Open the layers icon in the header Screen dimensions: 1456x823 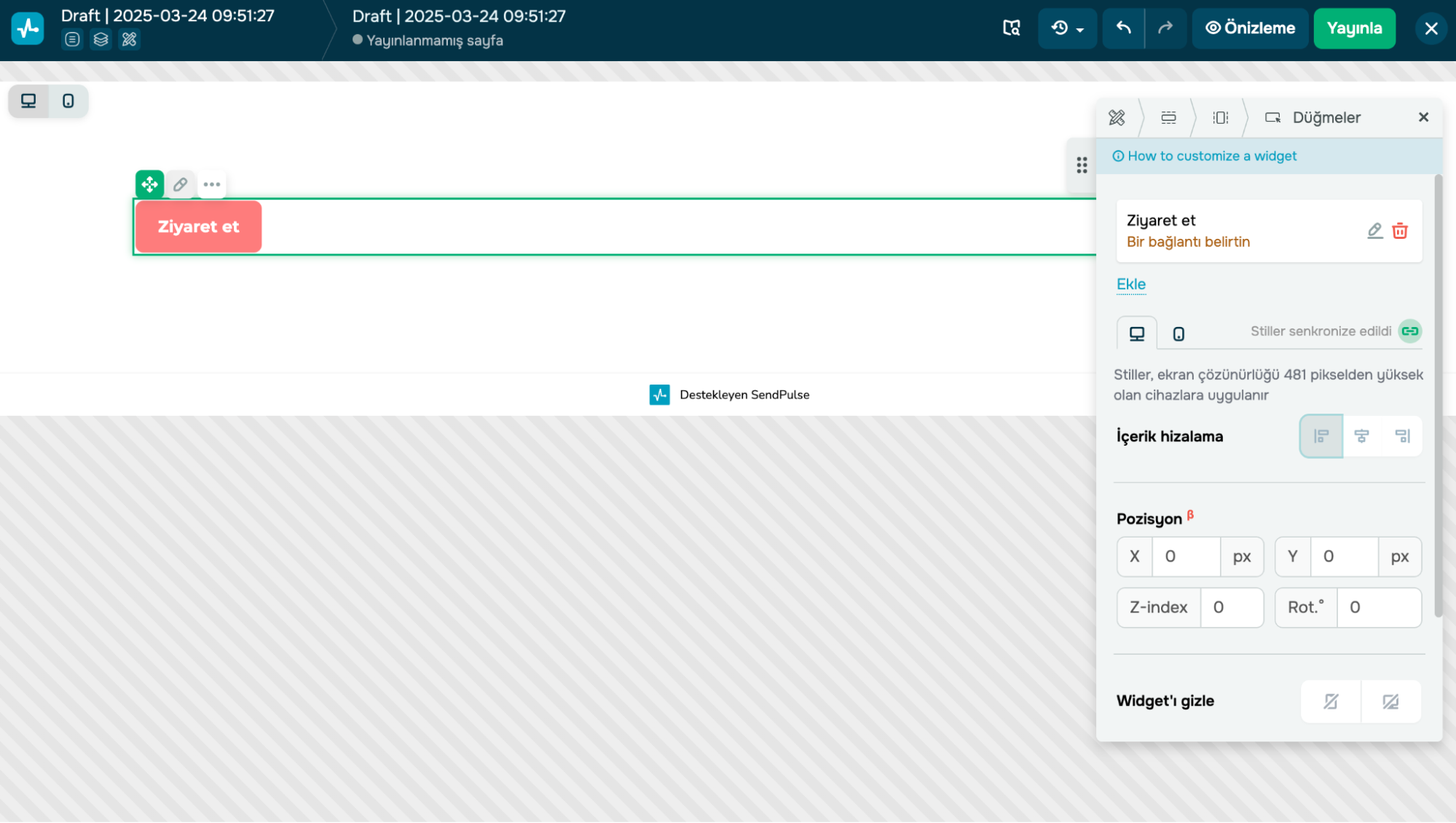coord(101,39)
